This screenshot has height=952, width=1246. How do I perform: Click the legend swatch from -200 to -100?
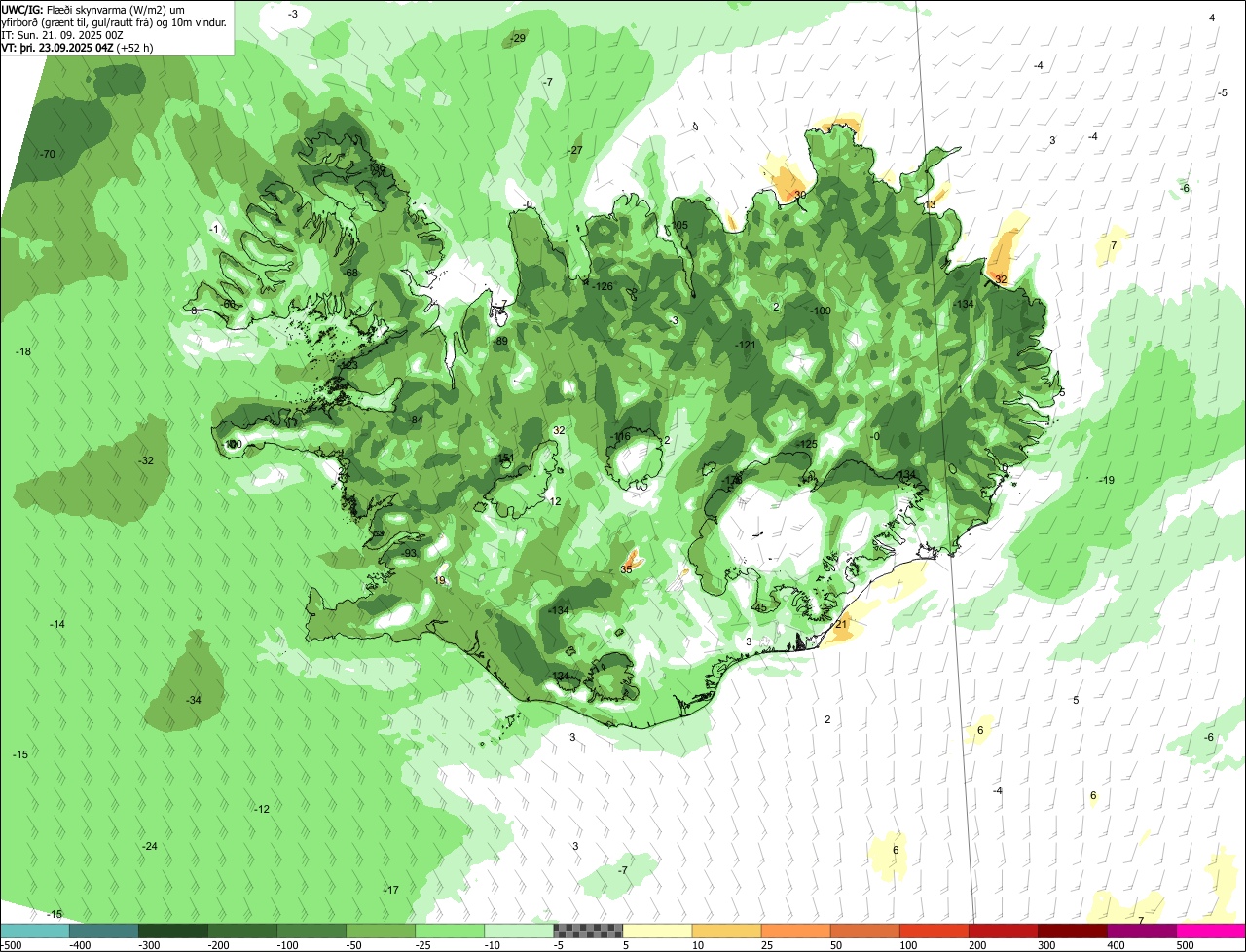point(242,931)
